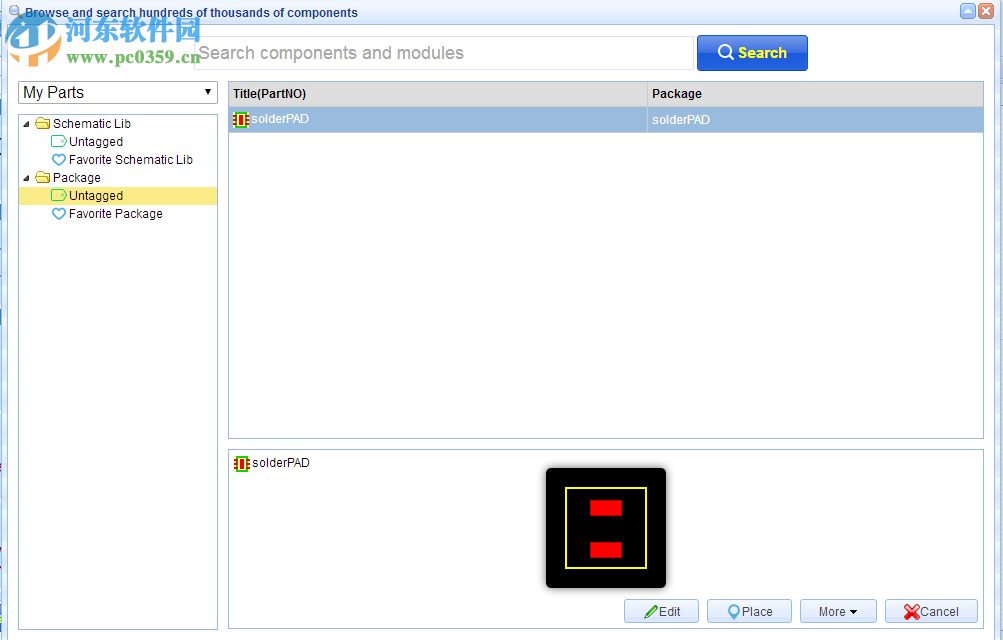Screen dimensions: 1003x640
Task: Click the Package column header
Action: (x=815, y=94)
